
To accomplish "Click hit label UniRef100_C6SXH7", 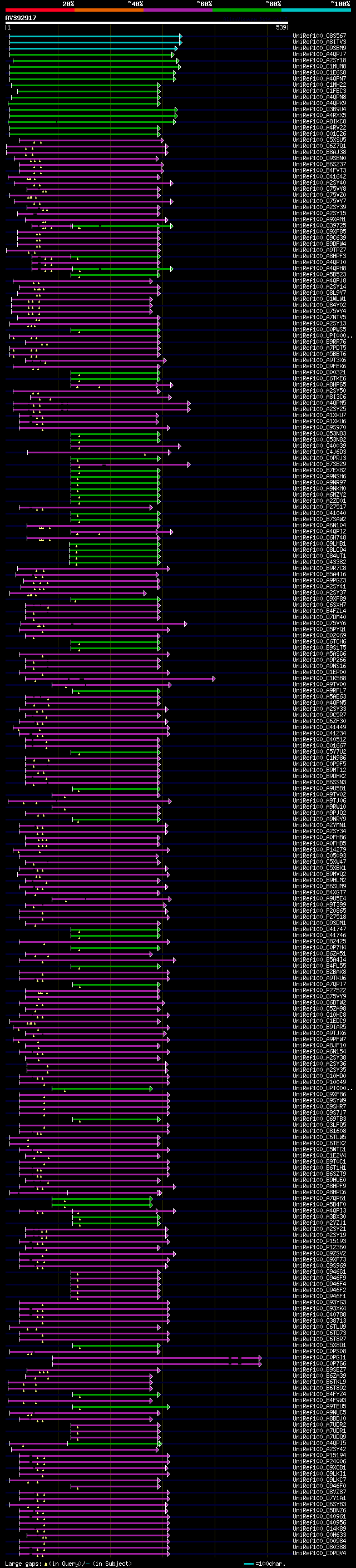I will coord(319,605).
